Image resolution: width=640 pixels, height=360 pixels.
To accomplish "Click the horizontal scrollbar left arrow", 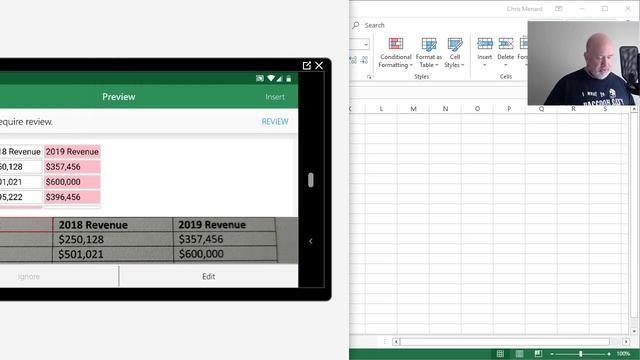I will pyautogui.click(x=396, y=342).
